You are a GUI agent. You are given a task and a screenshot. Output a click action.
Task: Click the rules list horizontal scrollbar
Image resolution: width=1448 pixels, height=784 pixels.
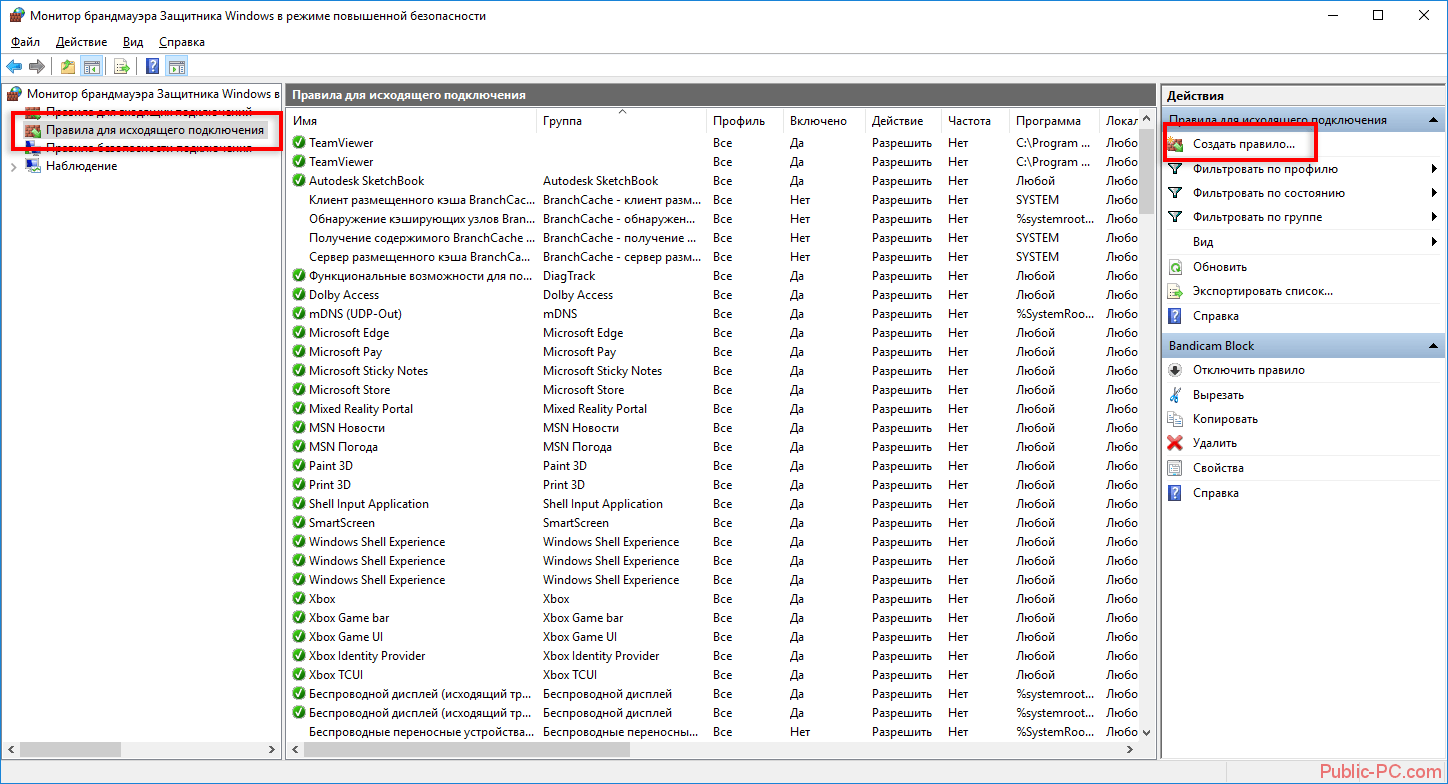click(500, 749)
